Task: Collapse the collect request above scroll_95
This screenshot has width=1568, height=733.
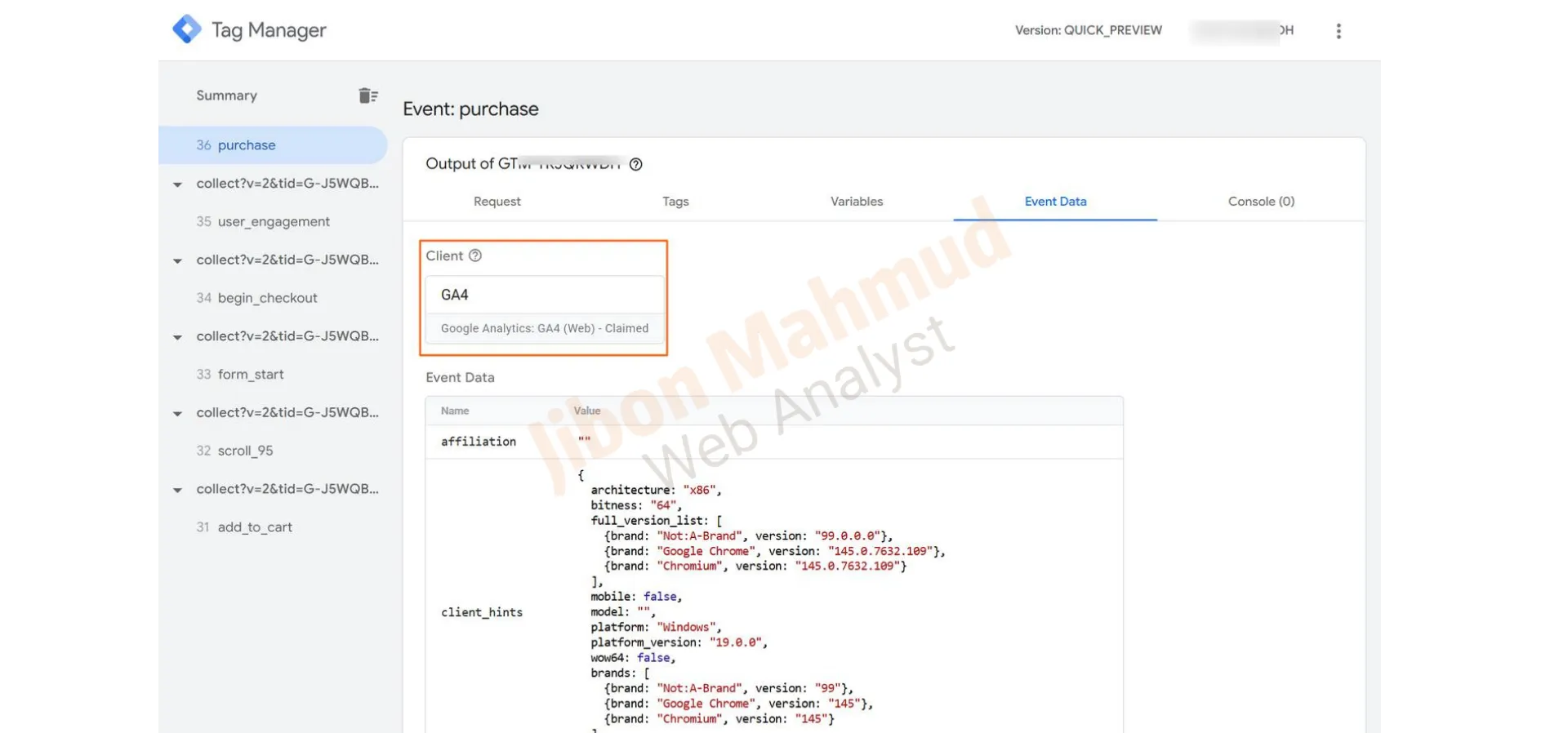Action: [178, 414]
